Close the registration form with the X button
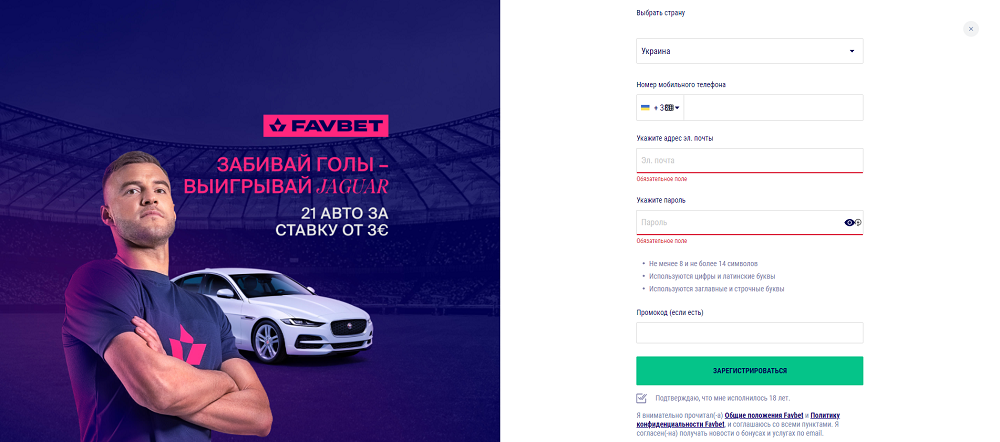The height and width of the screenshot is (442, 1000). click(970, 30)
